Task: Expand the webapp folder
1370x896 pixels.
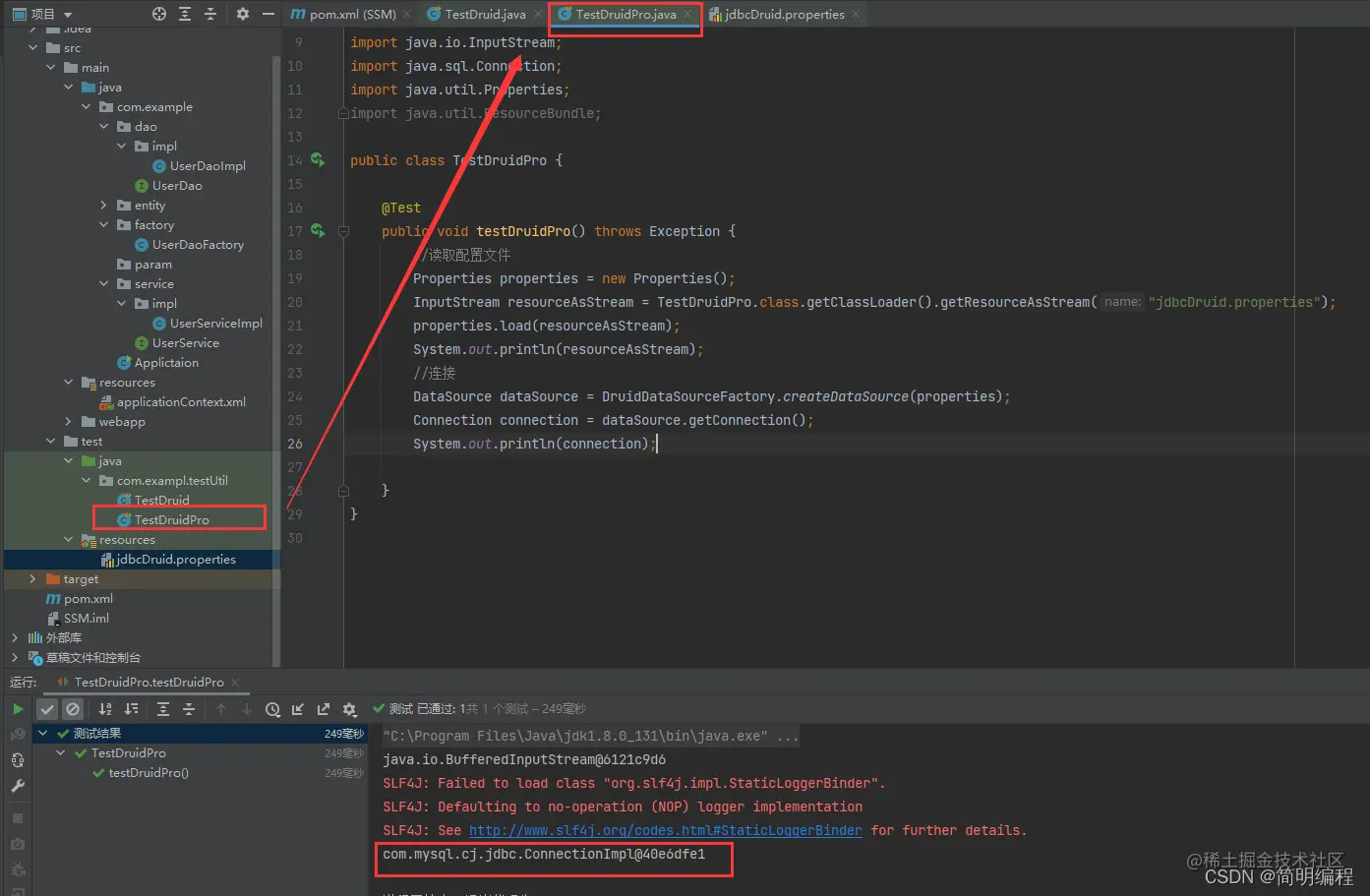Action: (x=68, y=421)
